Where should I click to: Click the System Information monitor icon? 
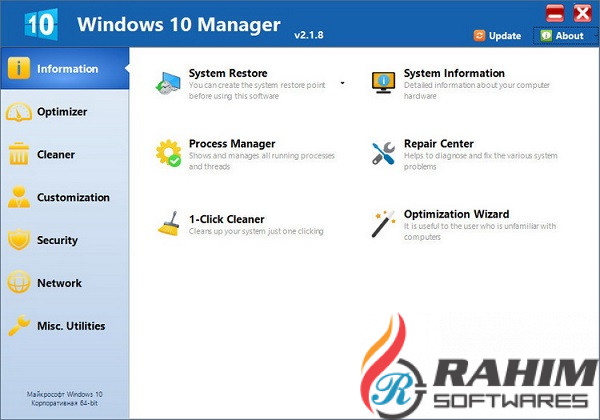(x=383, y=82)
